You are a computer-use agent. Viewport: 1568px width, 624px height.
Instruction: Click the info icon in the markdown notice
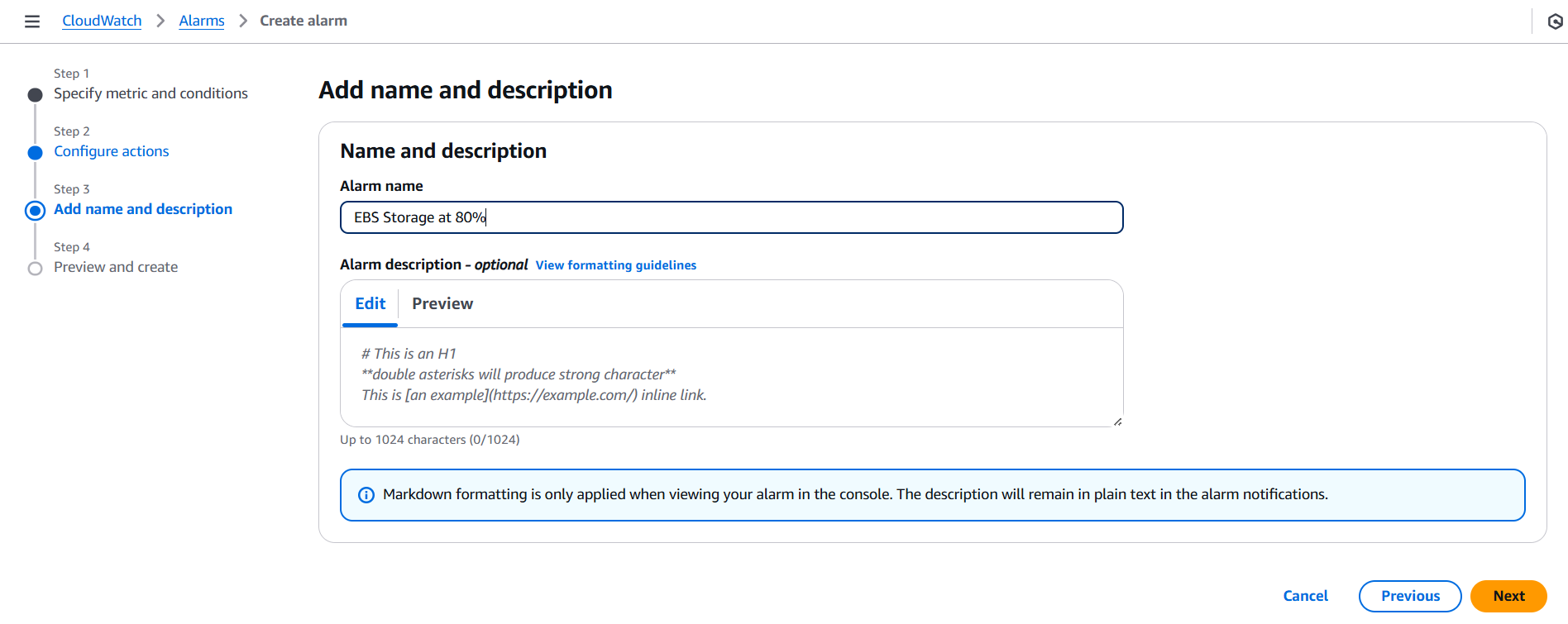pyautogui.click(x=366, y=495)
